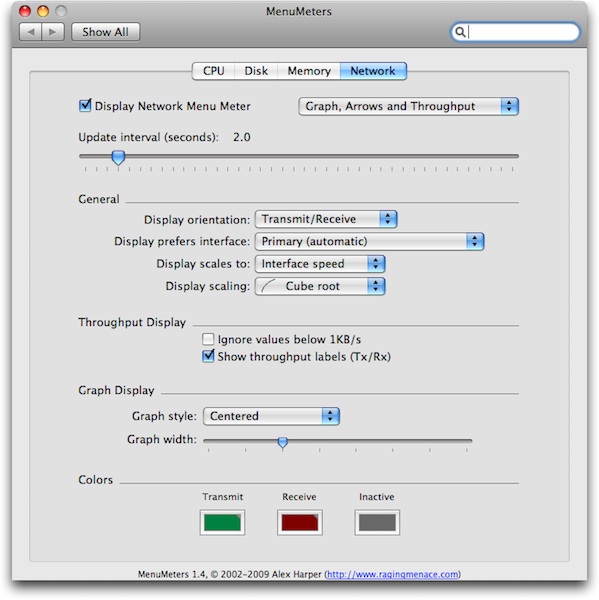The height and width of the screenshot is (600, 599).
Task: Open Display scaling Cube root dropdown
Action: 320,286
